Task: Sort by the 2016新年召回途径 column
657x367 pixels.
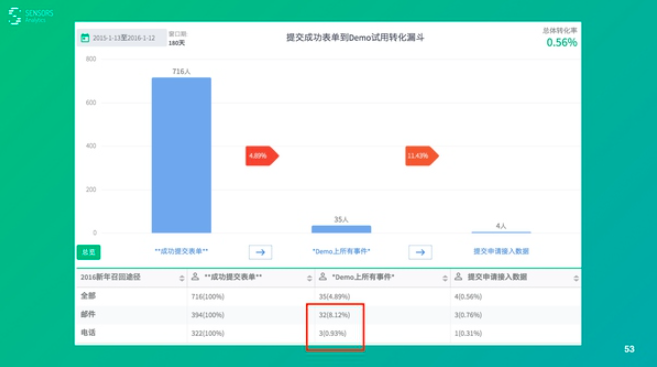Action: pyautogui.click(x=181, y=278)
